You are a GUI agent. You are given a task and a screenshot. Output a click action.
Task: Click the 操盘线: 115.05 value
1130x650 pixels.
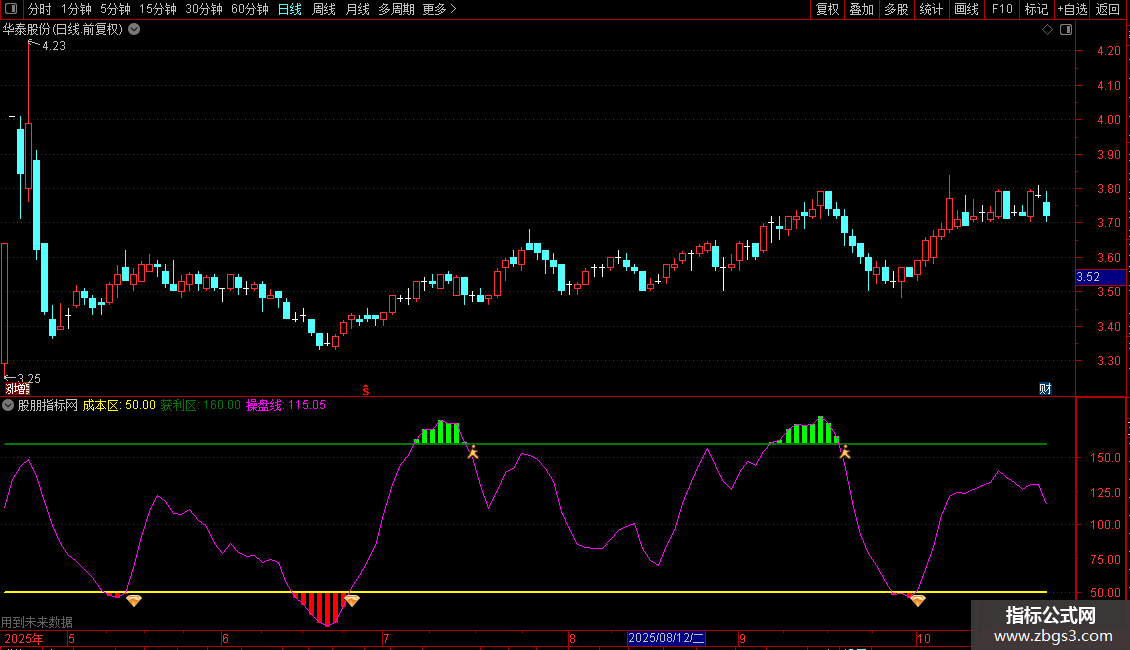(286, 405)
